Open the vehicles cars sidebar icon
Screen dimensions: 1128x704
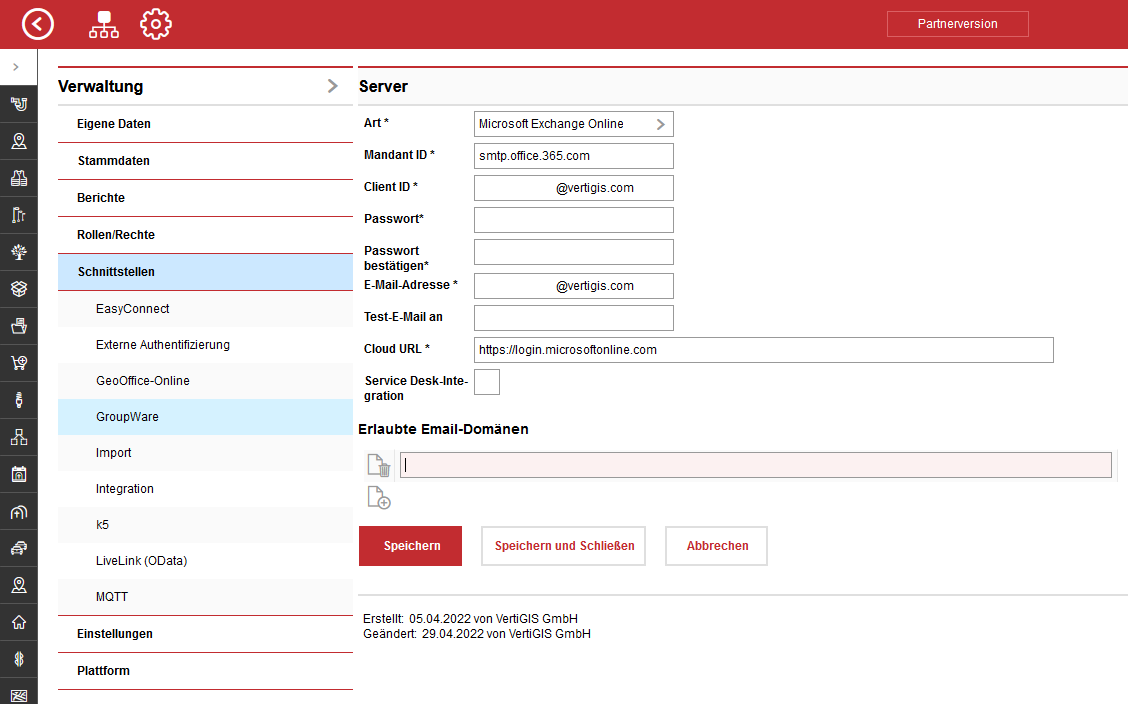click(19, 548)
